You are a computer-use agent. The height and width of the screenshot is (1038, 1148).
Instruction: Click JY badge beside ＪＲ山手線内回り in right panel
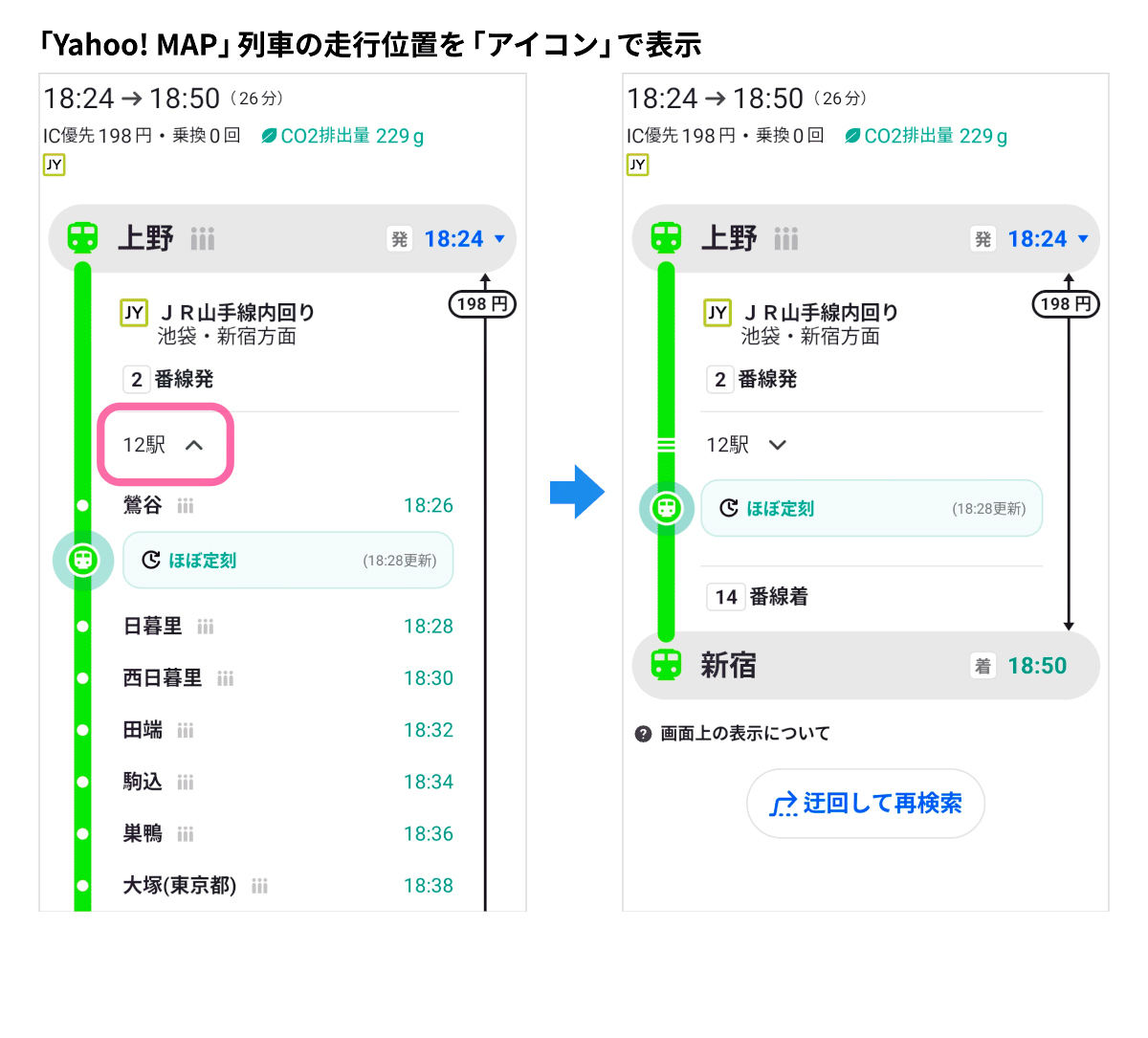click(x=717, y=313)
